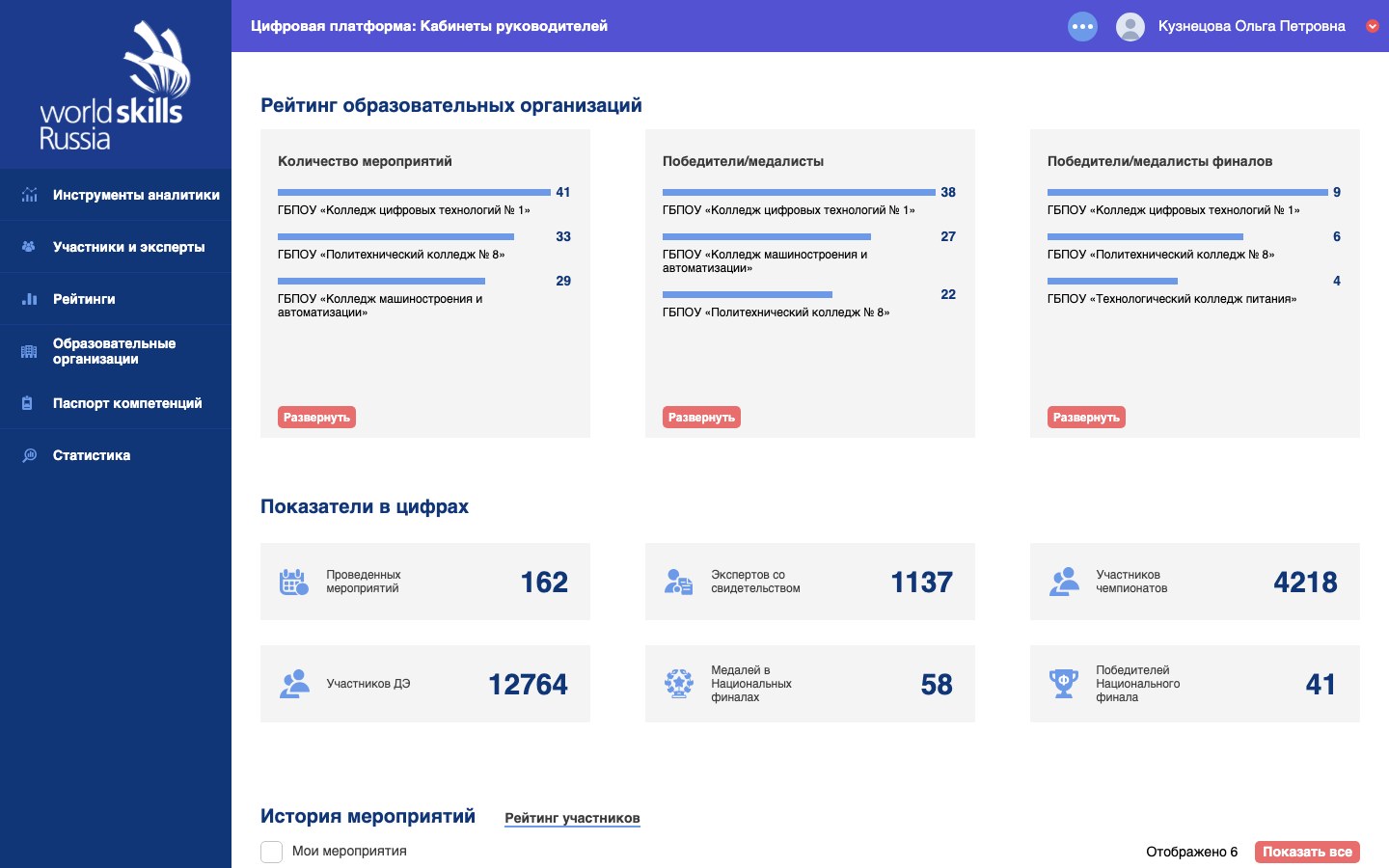This screenshot has height=868, width=1389.
Task: Click the Участников ДЭ 12764 value
Action: coord(528,684)
